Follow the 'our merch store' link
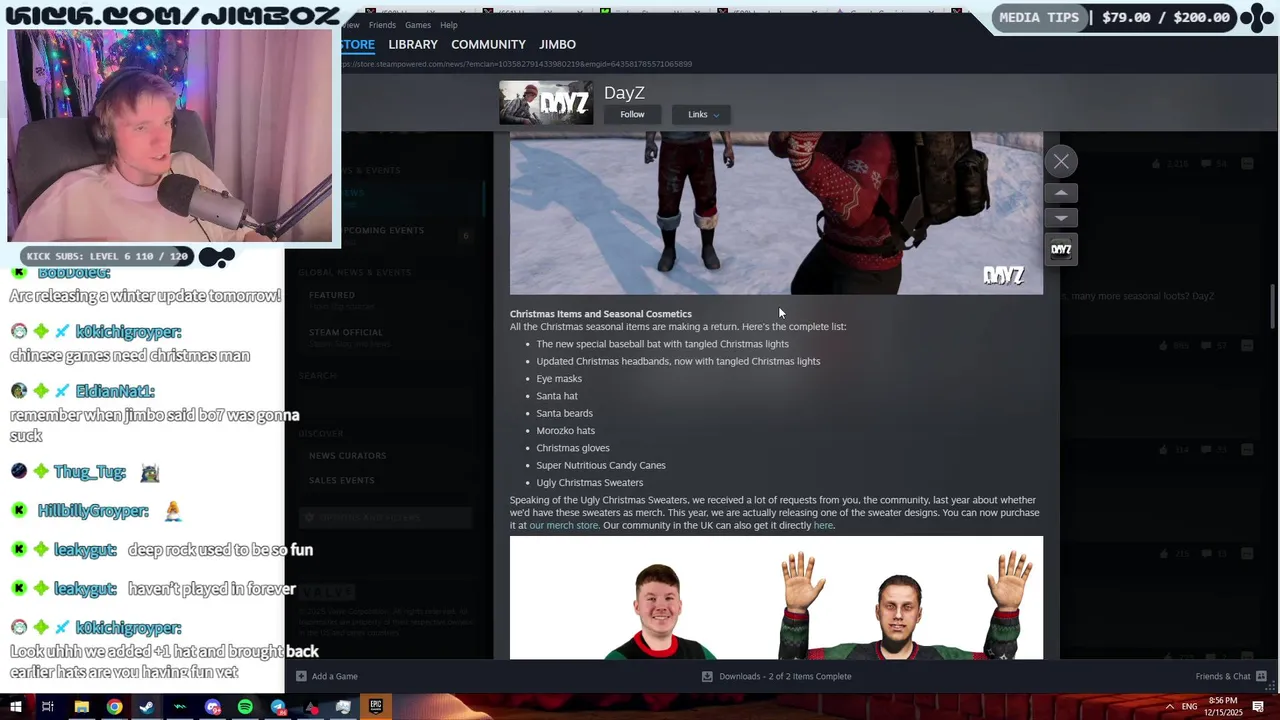The height and width of the screenshot is (720, 1280). click(x=564, y=525)
